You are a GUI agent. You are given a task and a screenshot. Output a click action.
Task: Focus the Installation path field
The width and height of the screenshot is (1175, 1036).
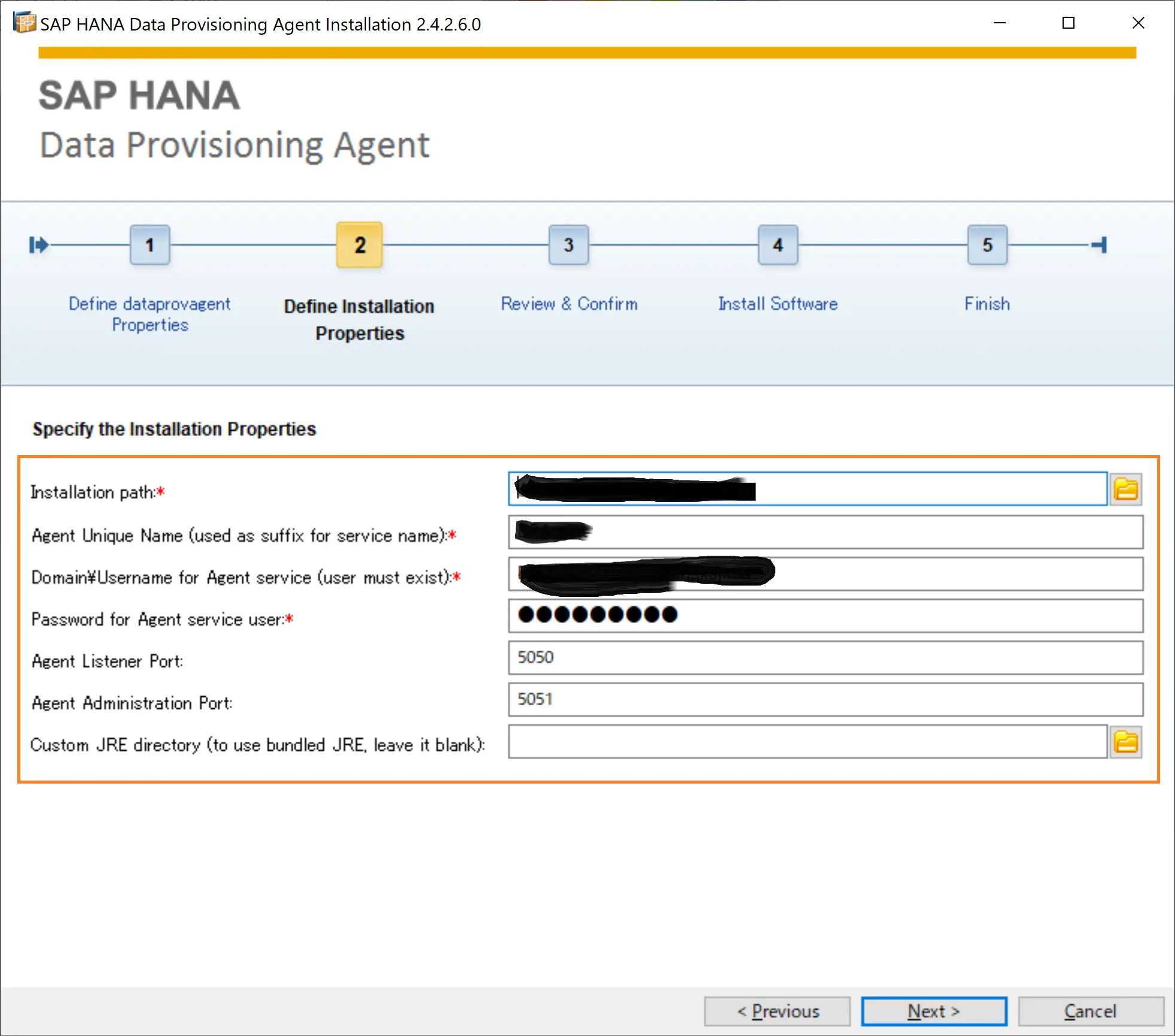[x=808, y=489]
